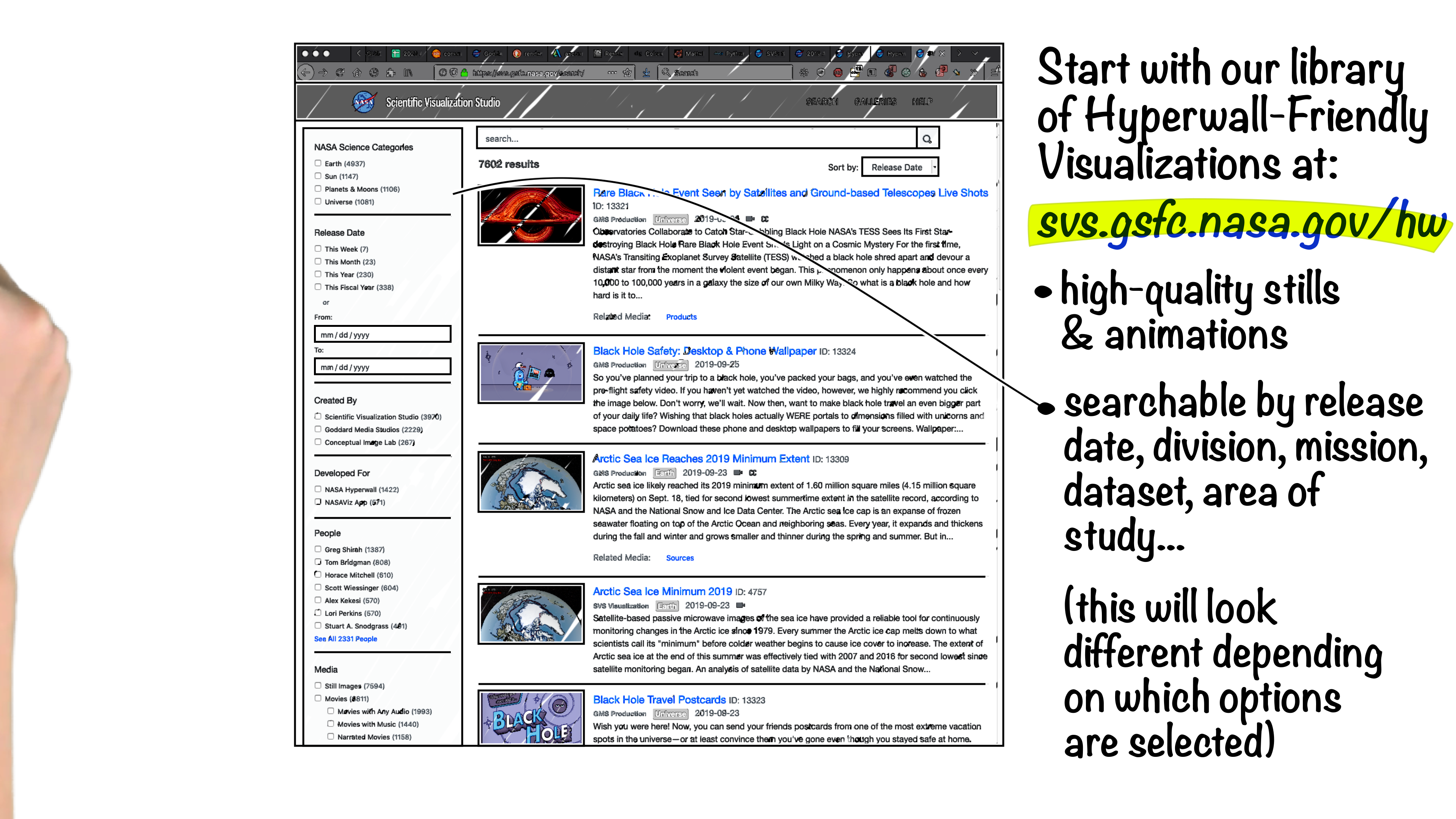Click the To date field
1456x819 pixels.
[x=383, y=366]
